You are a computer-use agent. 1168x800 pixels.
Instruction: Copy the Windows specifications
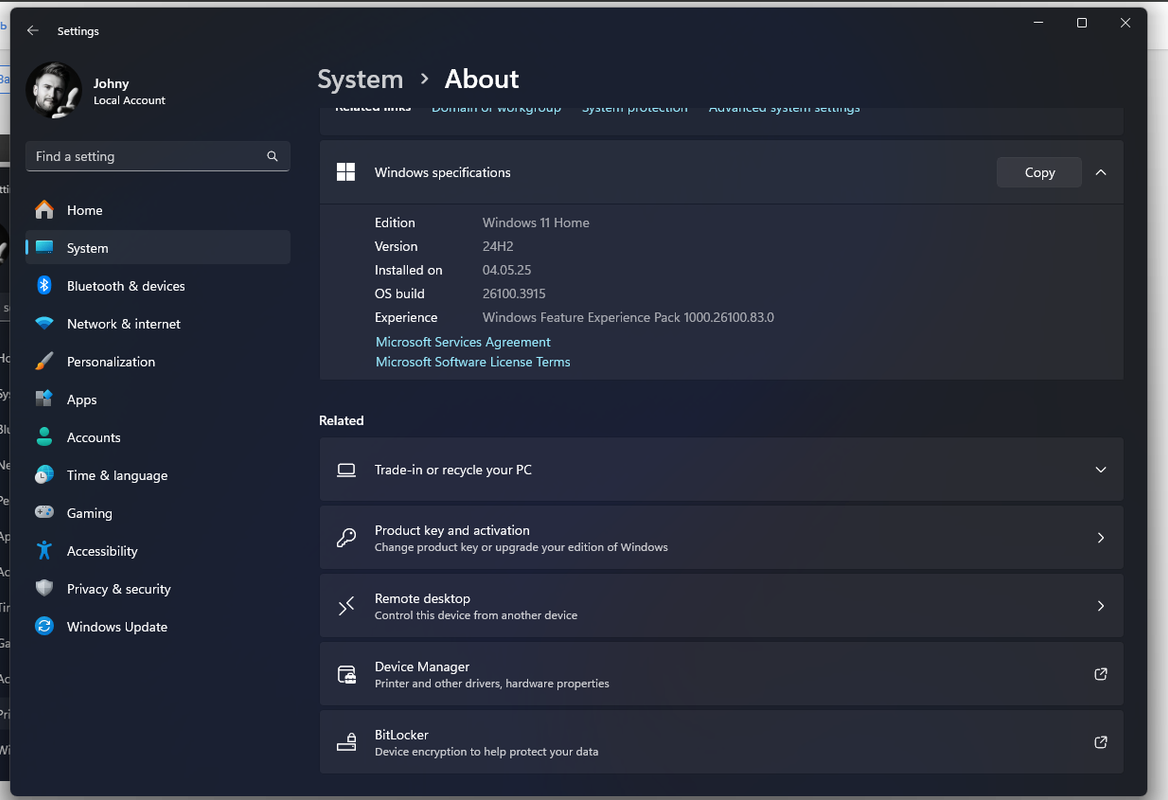point(1039,172)
